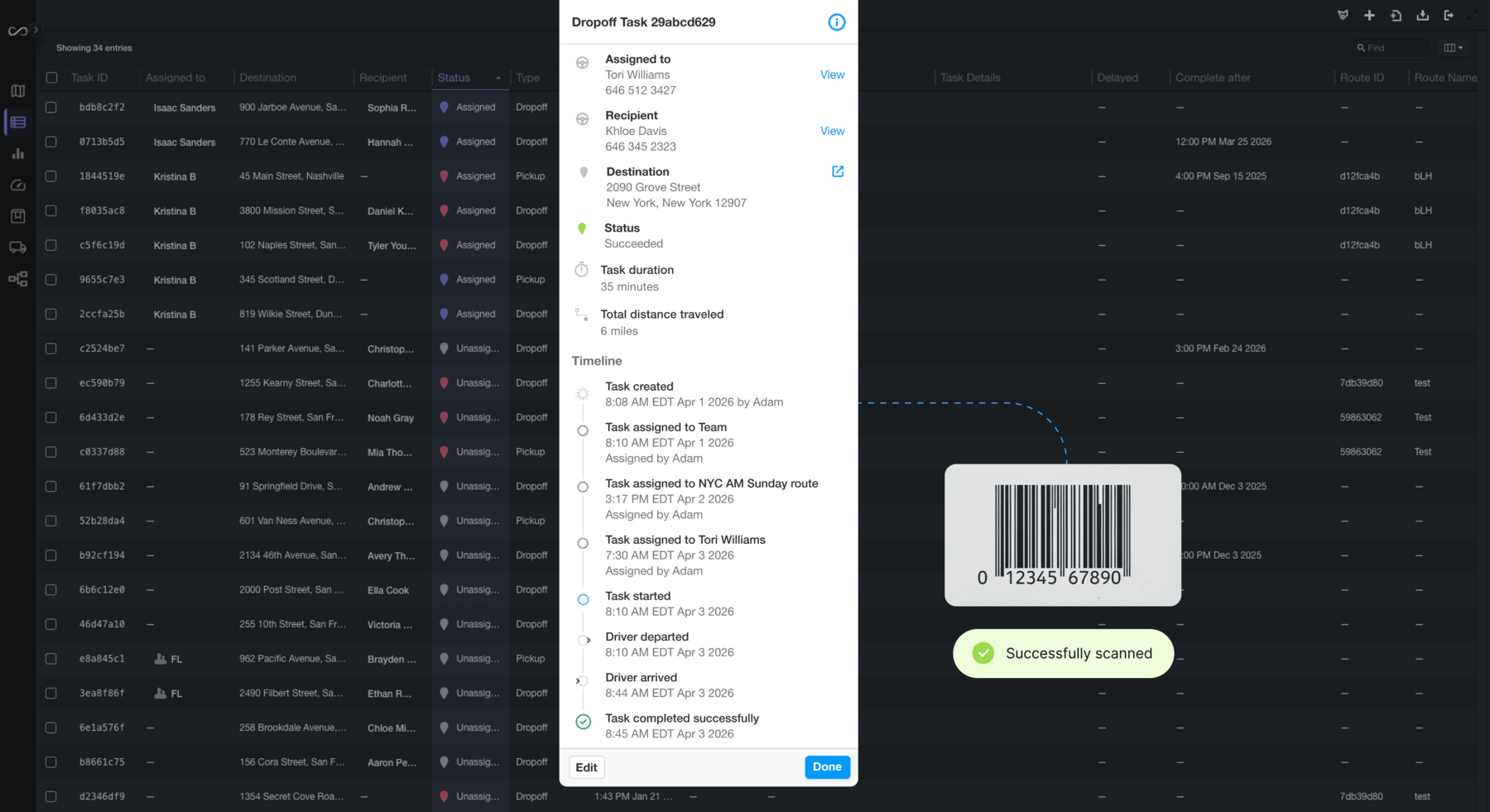Viewport: 1490px width, 812px height.
Task: Open the hierarchy tree sidebar icon
Action: pos(17,279)
